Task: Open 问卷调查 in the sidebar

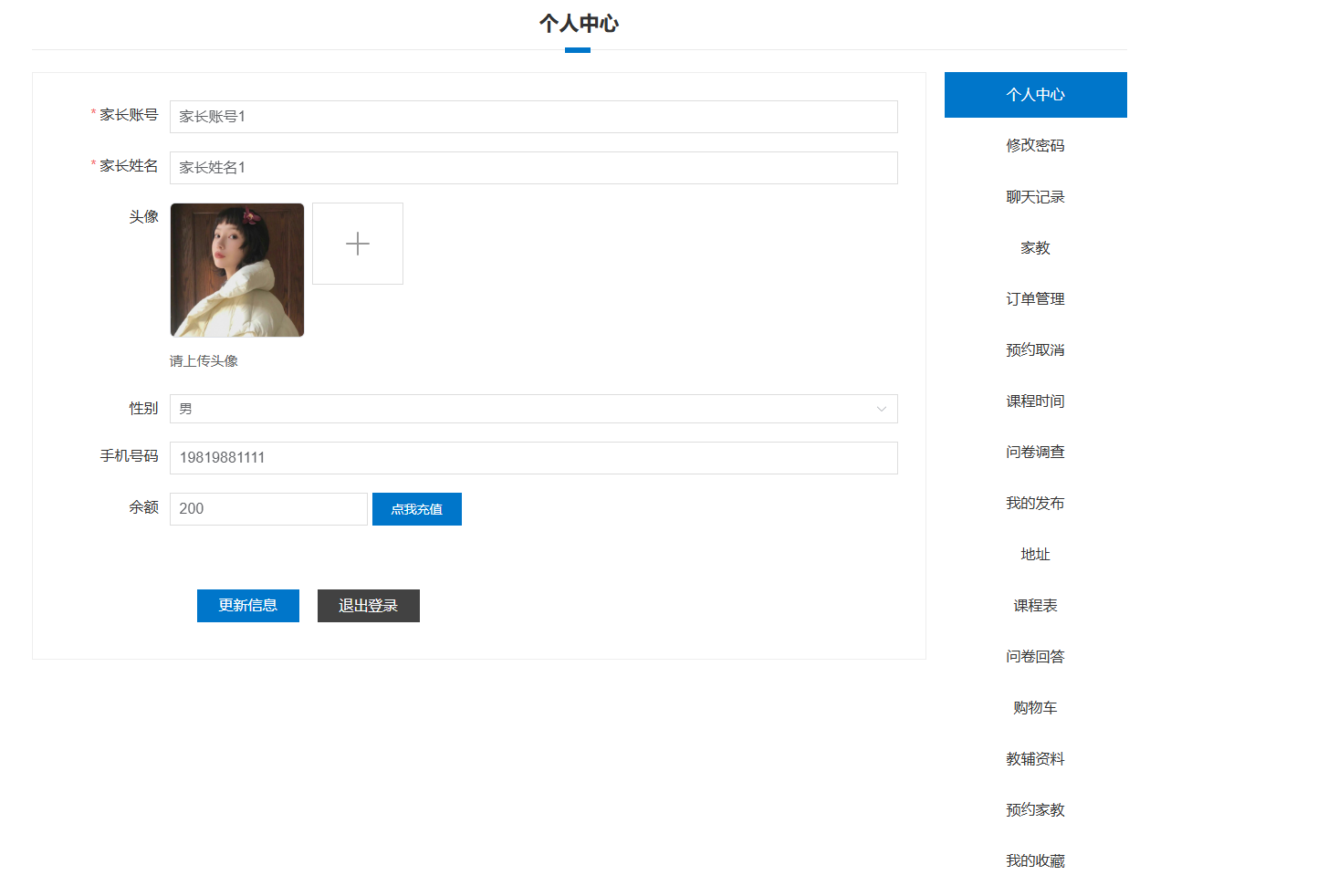Action: pyautogui.click(x=1035, y=453)
